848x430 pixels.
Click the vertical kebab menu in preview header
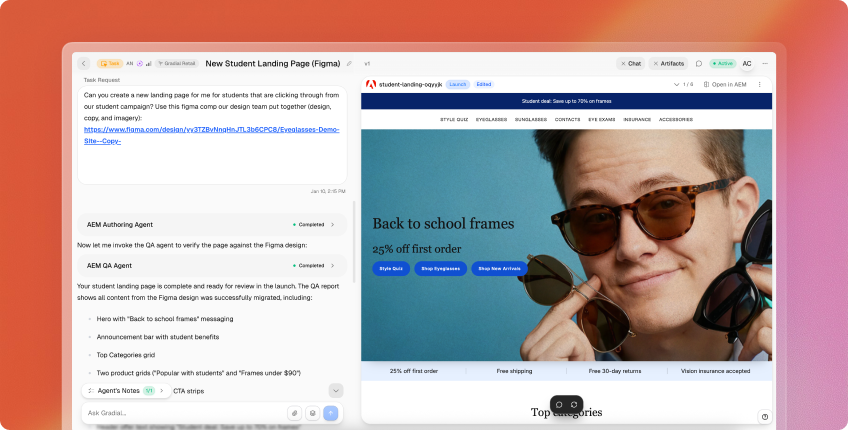click(x=760, y=85)
